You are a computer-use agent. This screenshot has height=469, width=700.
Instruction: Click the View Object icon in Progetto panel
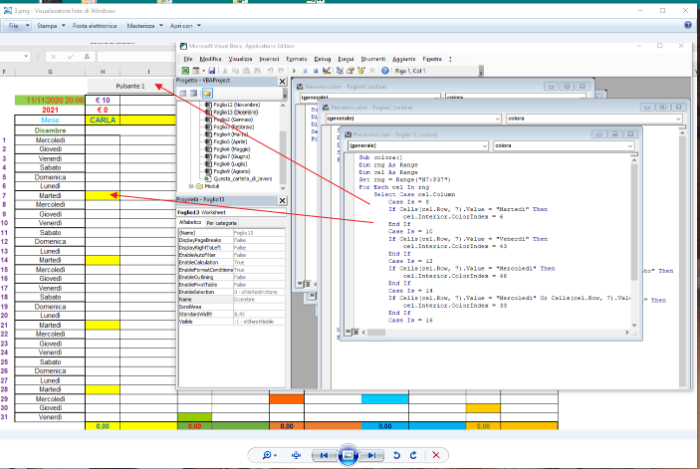pos(194,93)
